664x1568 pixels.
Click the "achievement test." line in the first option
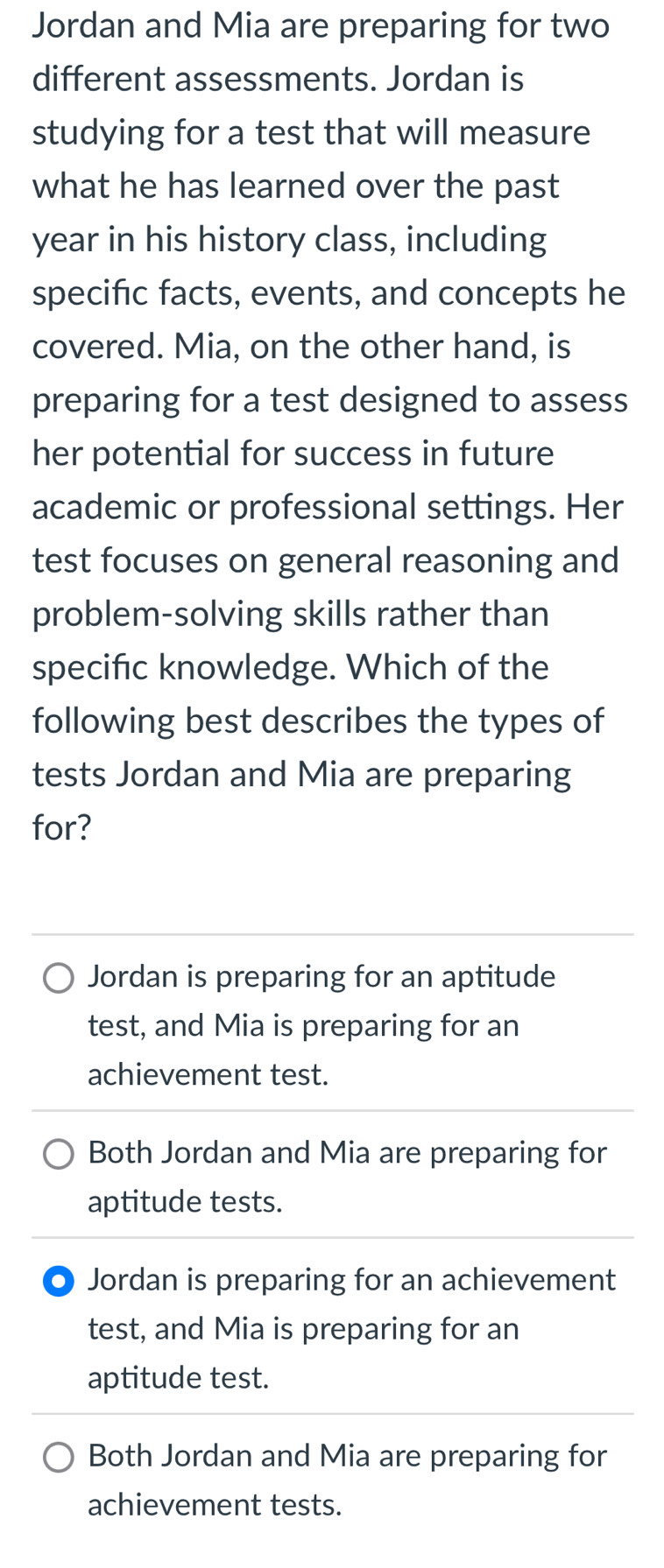coord(208,1074)
